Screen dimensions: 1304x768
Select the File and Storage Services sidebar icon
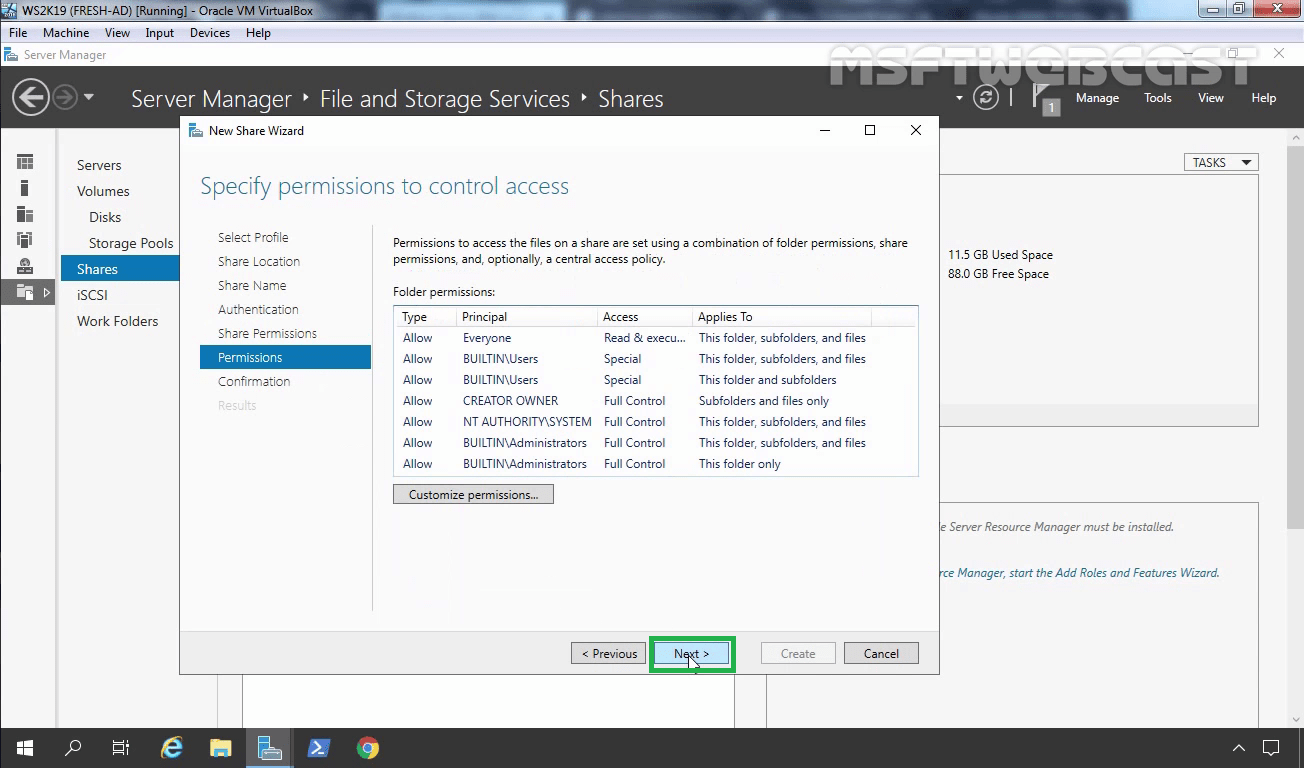pyautogui.click(x=25, y=239)
